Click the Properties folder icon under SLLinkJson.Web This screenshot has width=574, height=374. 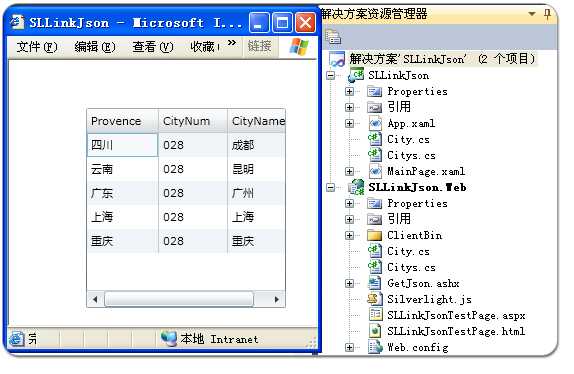click(x=374, y=203)
